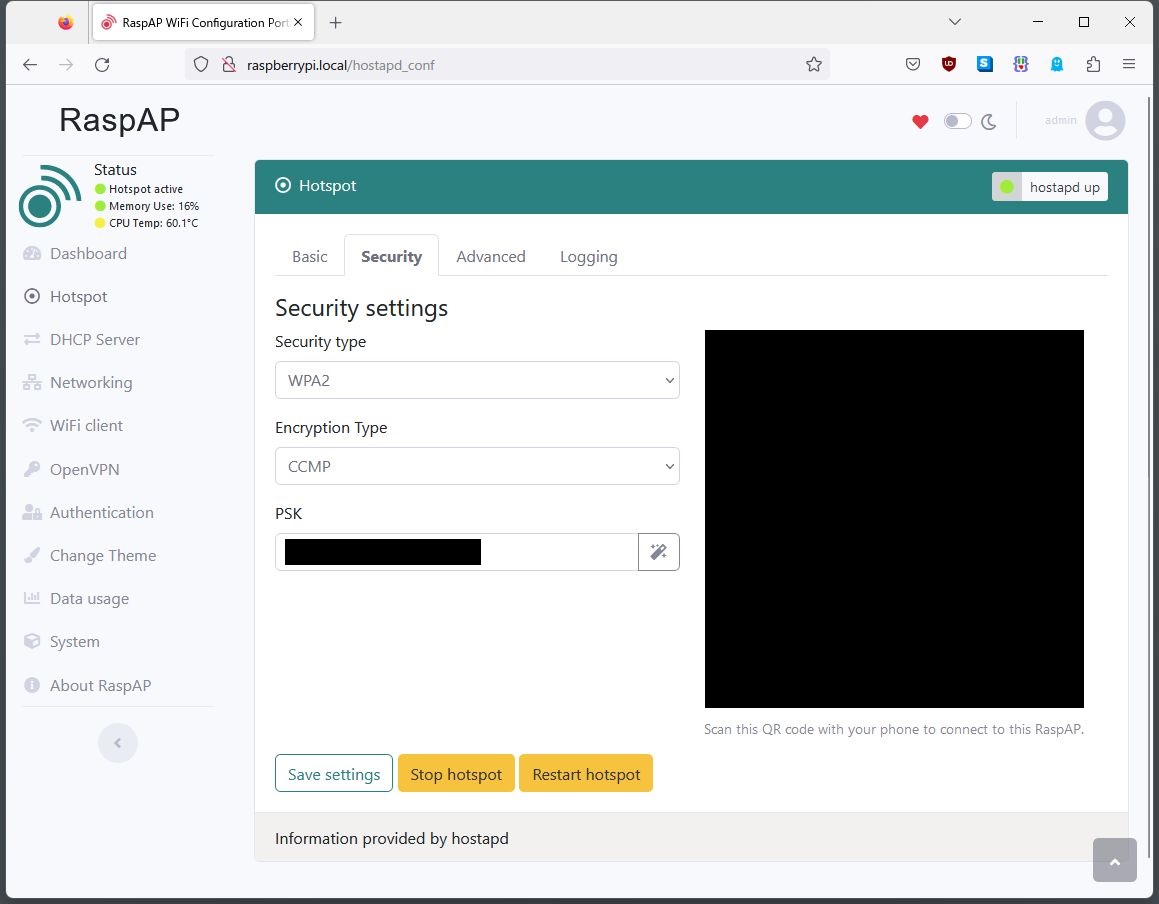Screen dimensions: 1159x904
Task: Open the Authentication settings
Action: pos(100,512)
